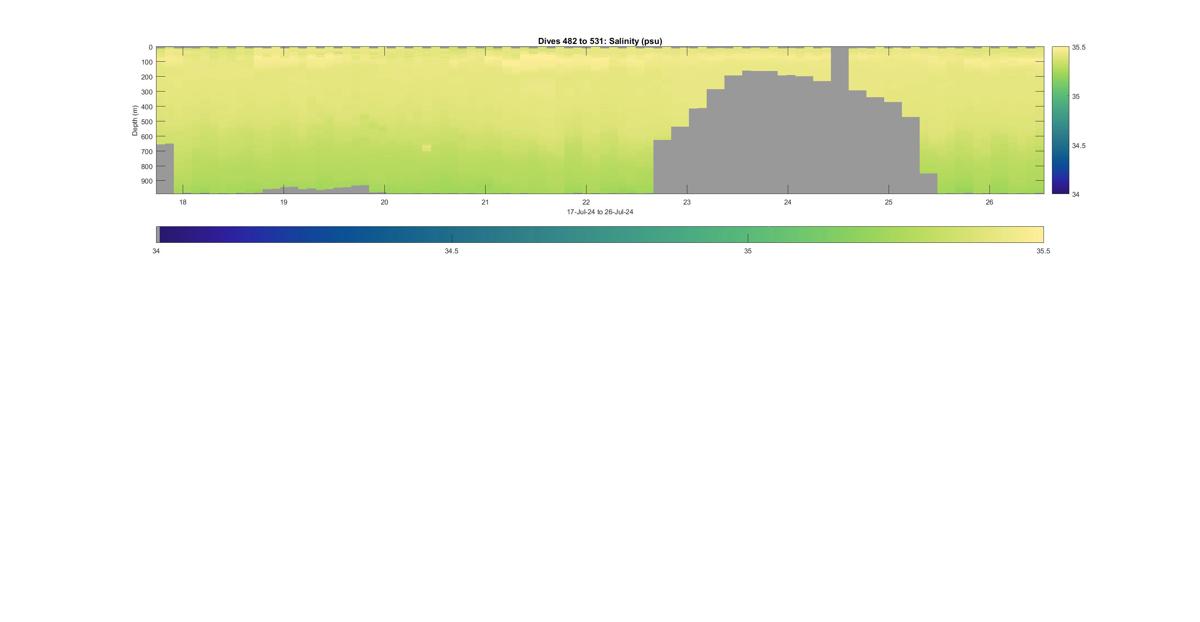Image resolution: width=1200 pixels, height=622 pixels.
Task: Click the depth tick label 0
Action: point(150,47)
